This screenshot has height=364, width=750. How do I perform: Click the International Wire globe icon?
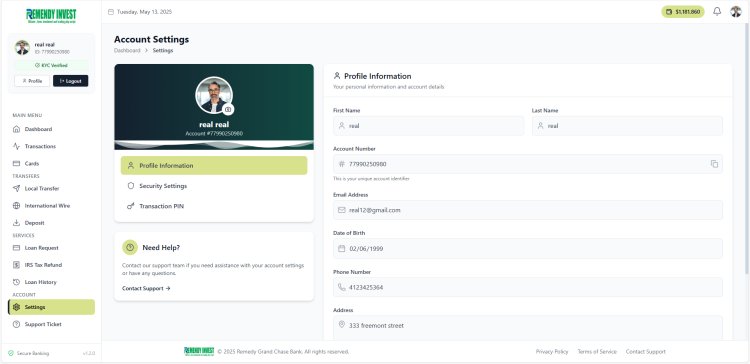click(16, 206)
